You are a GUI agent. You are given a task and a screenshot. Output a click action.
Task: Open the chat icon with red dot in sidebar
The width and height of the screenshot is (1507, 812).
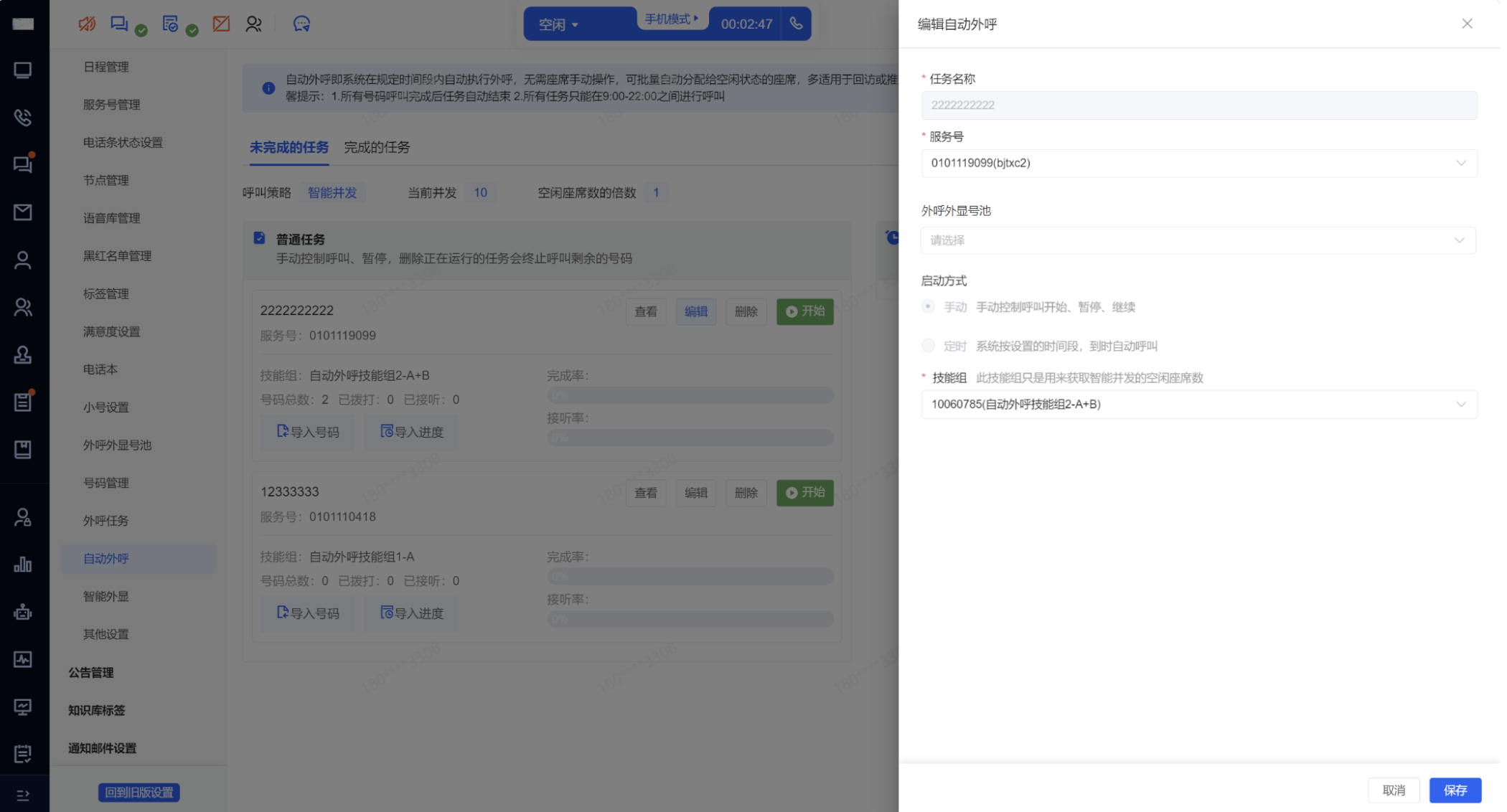coord(23,164)
